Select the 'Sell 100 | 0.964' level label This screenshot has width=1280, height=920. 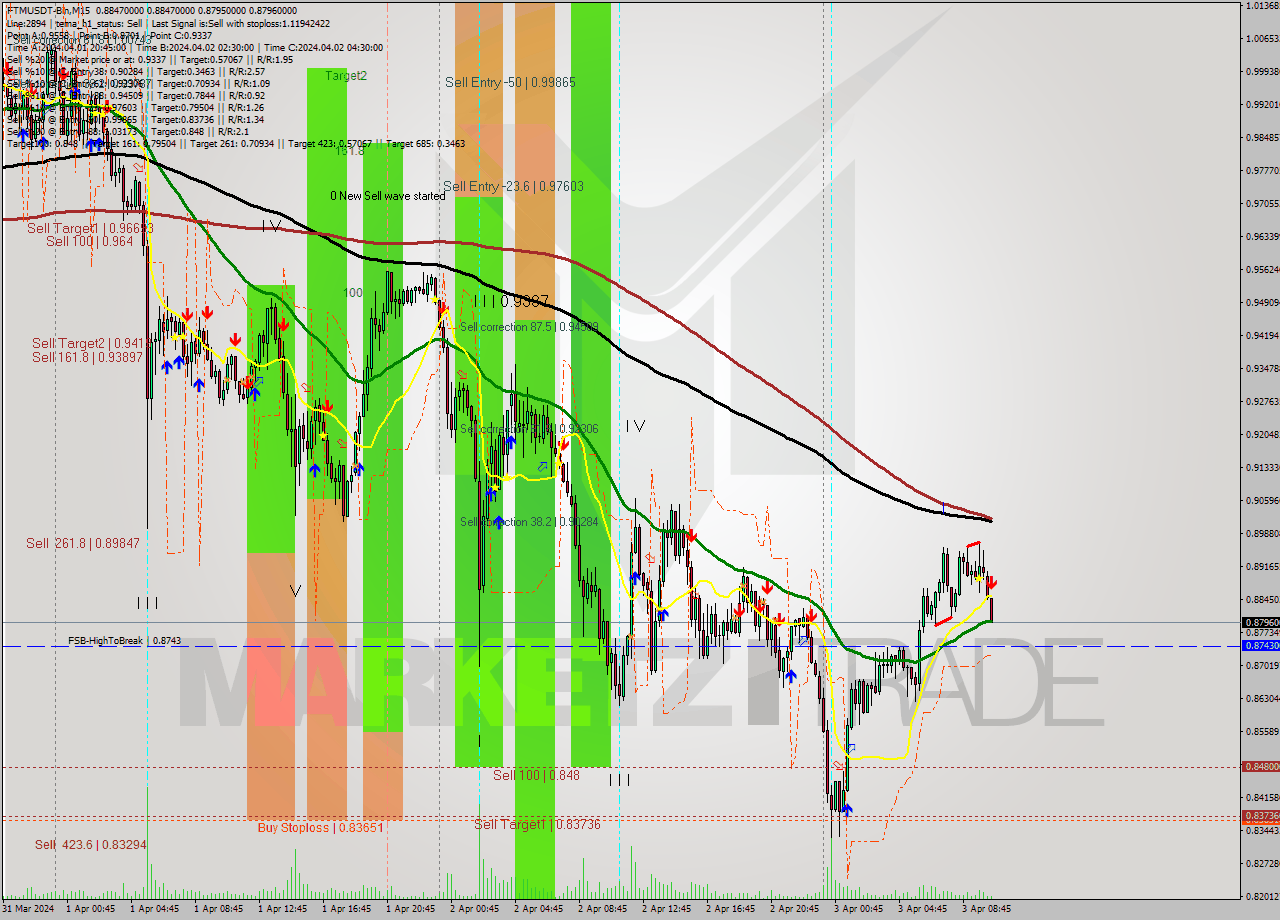89,241
